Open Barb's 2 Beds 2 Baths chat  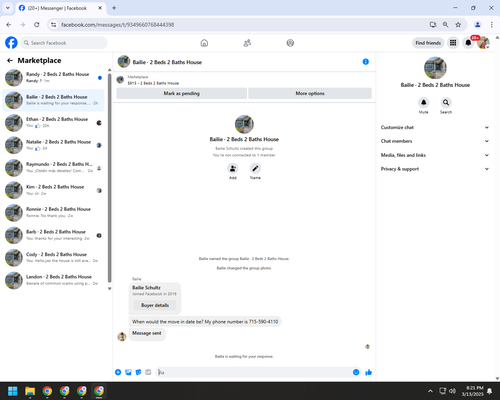click(53, 235)
